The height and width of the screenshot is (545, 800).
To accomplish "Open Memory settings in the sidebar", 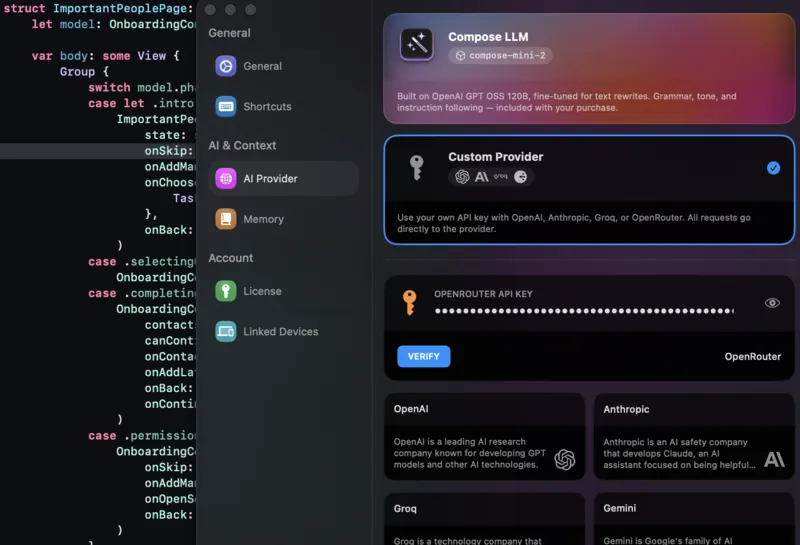I will point(283,219).
